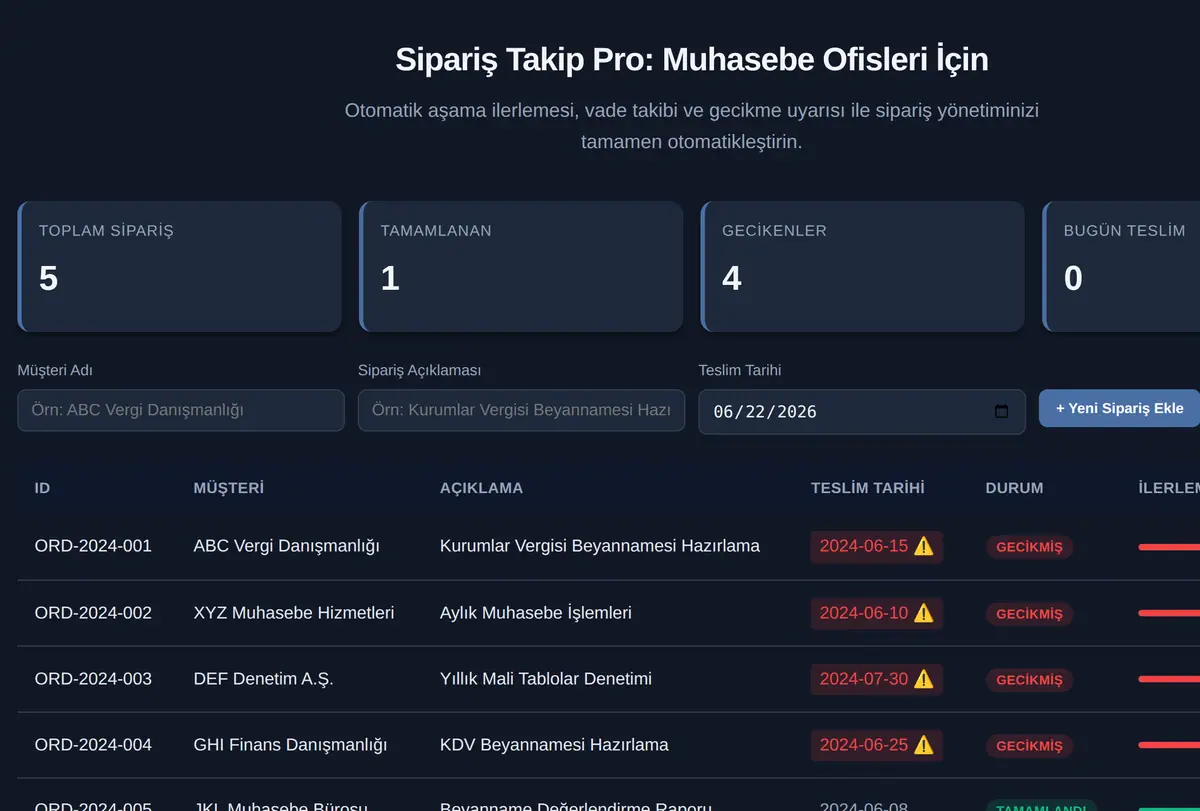Click Aylık Muhasebe İşlemleri description

536,612
